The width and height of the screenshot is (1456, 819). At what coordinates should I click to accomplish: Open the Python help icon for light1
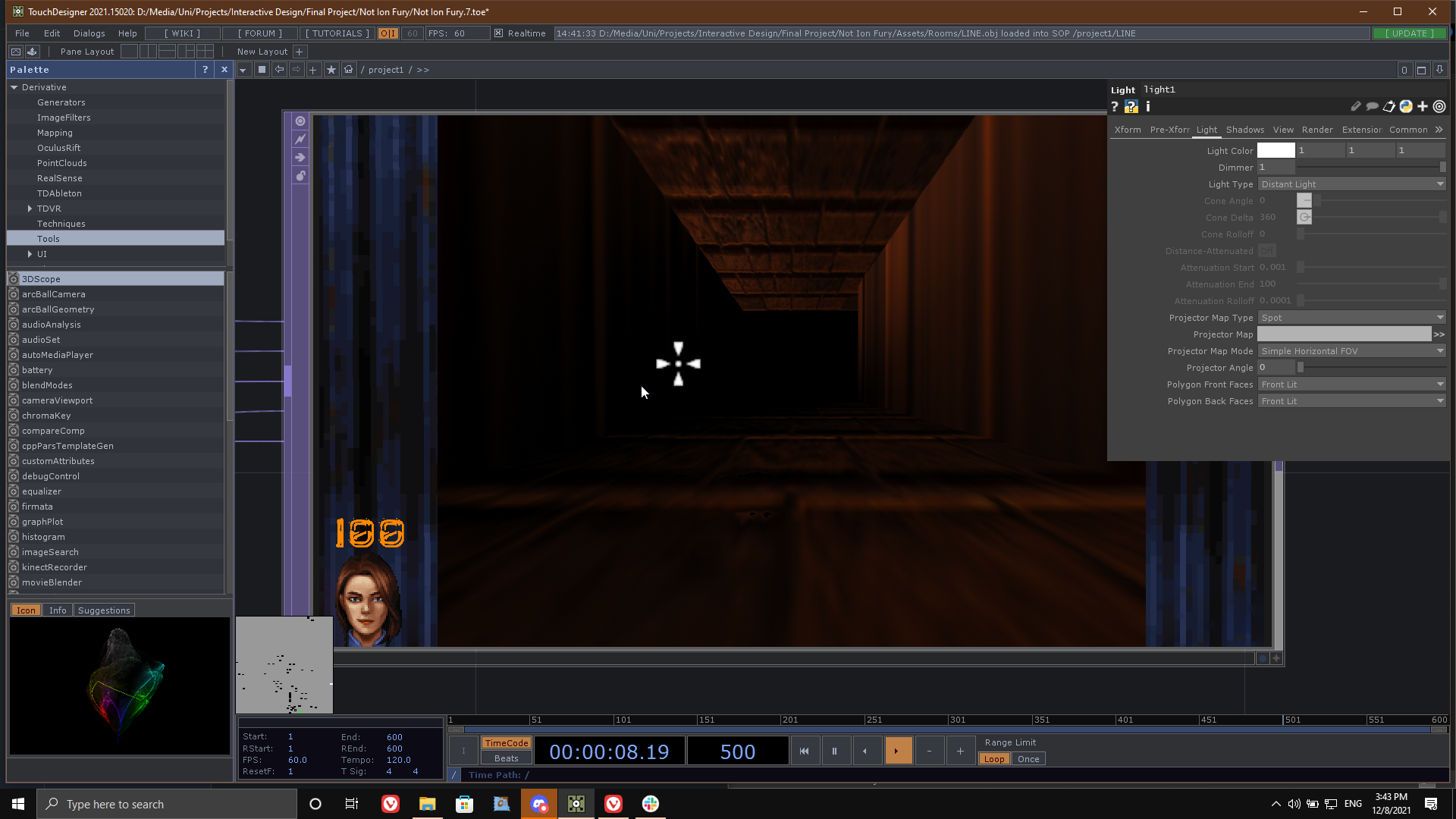1131,107
